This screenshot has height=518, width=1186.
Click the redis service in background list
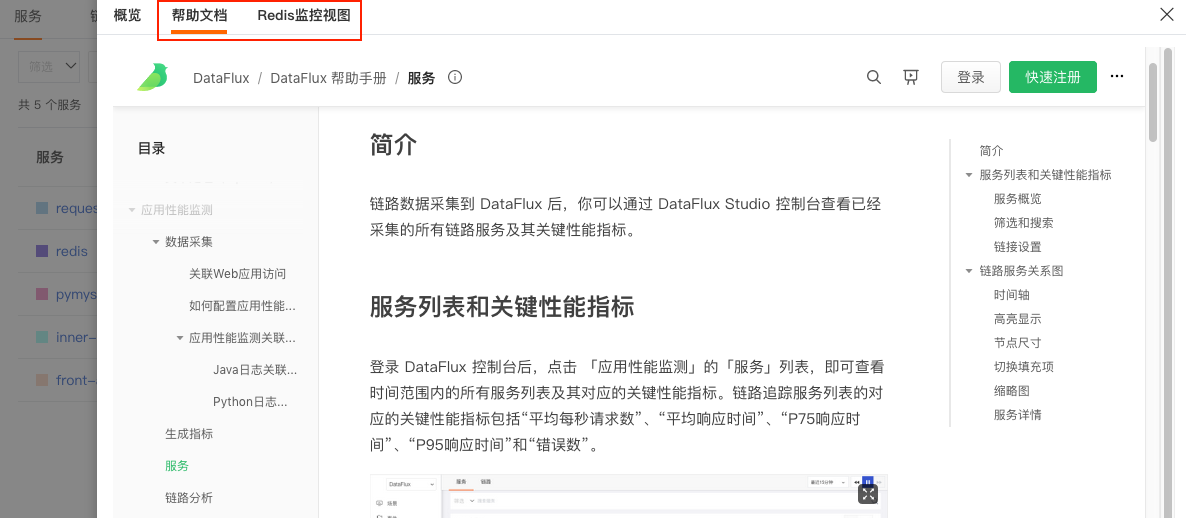click(x=72, y=251)
